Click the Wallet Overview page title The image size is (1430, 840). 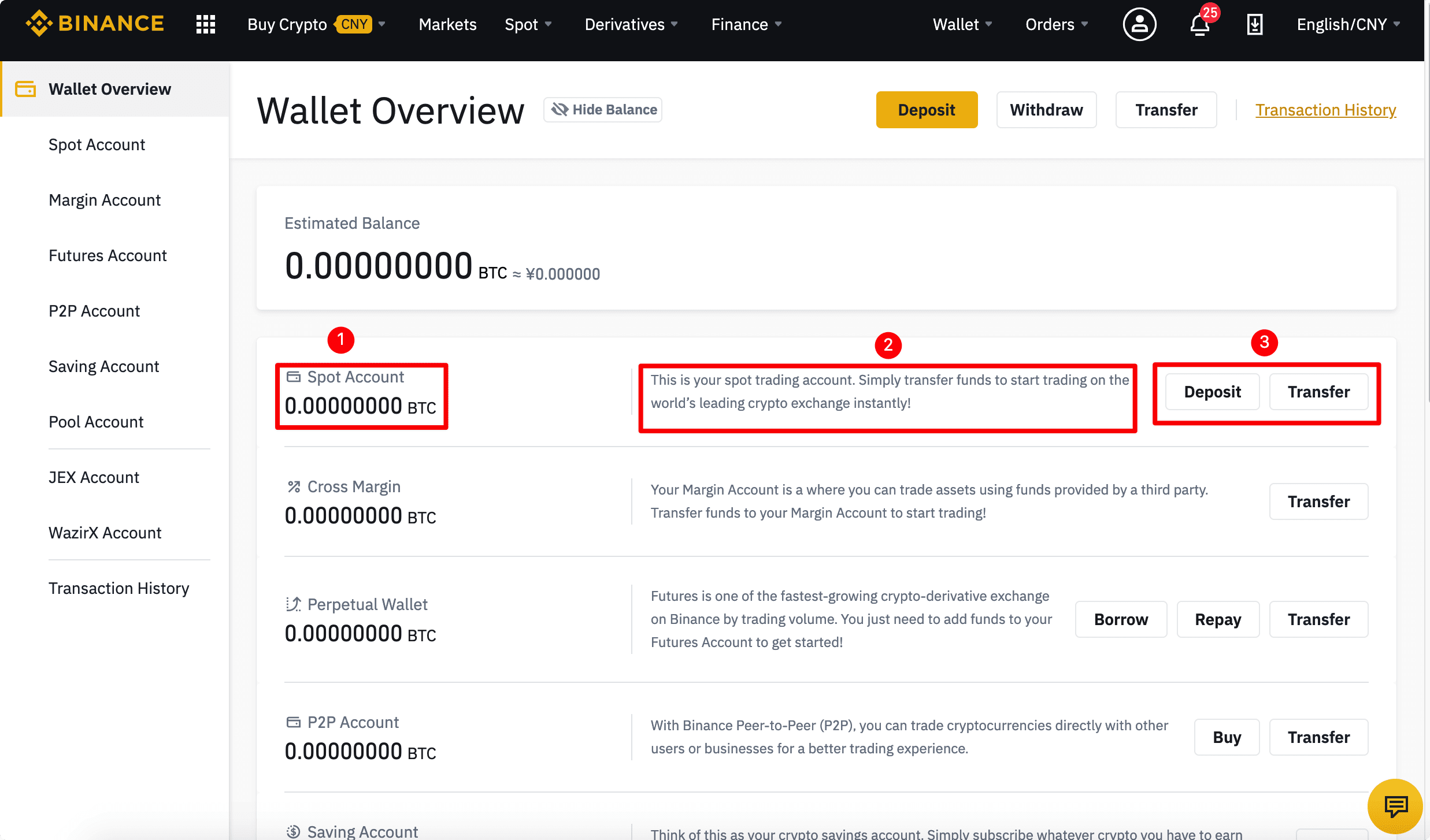click(x=391, y=110)
